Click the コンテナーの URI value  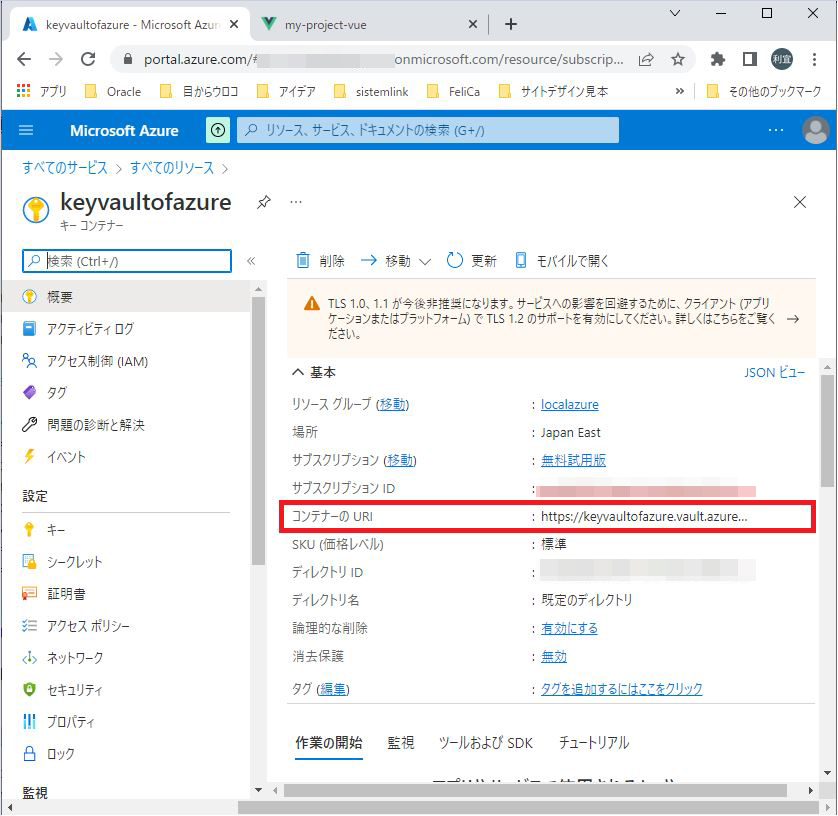[x=644, y=516]
